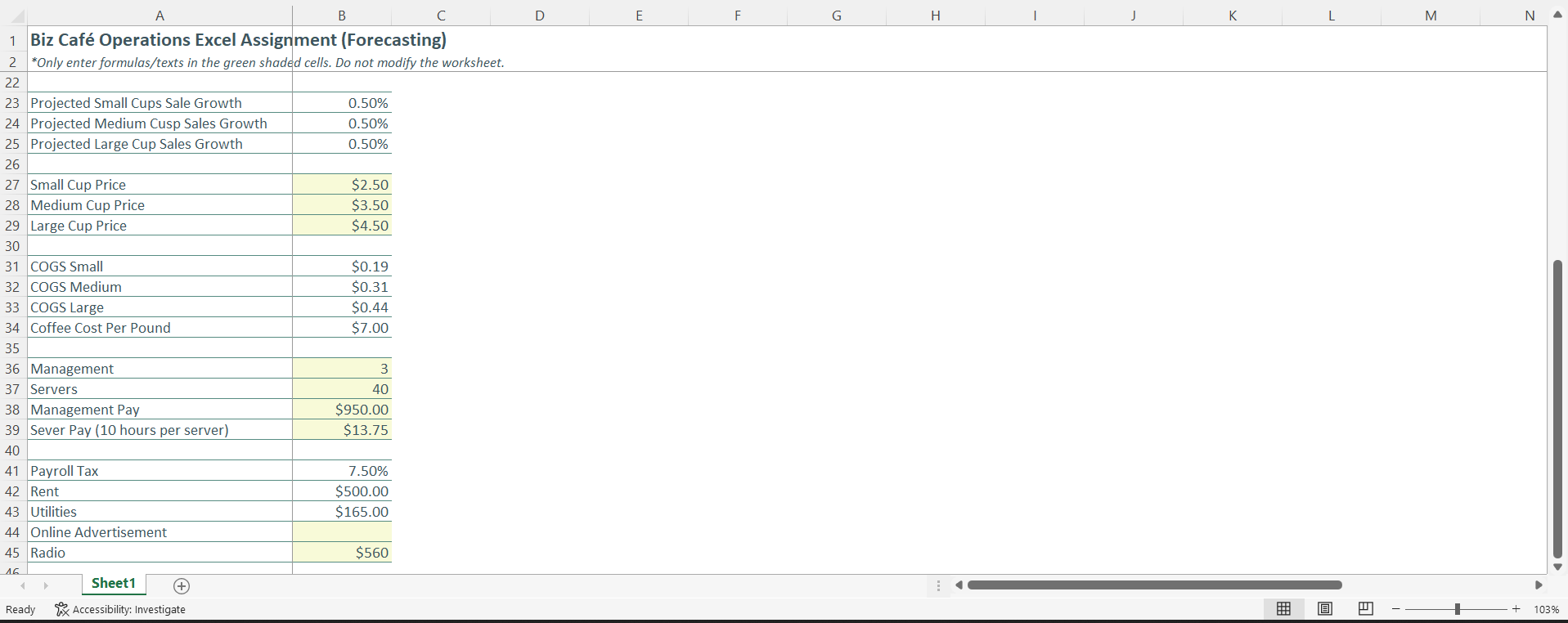Switch to Page Layout view icon
This screenshot has width=1568, height=623.
coord(1325,609)
